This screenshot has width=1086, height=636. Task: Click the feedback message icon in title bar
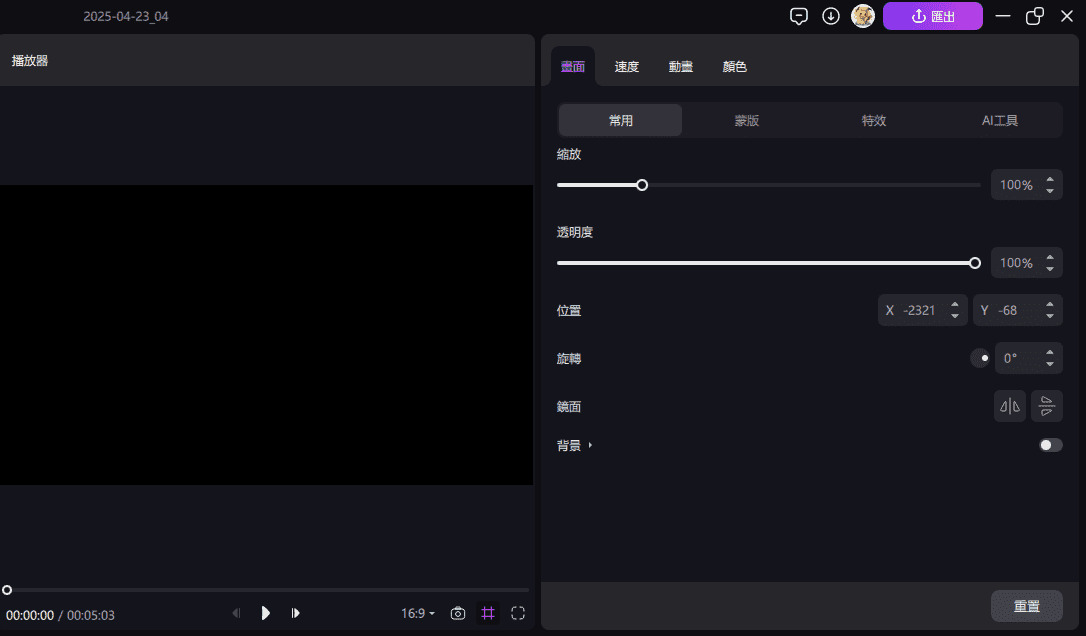799,16
